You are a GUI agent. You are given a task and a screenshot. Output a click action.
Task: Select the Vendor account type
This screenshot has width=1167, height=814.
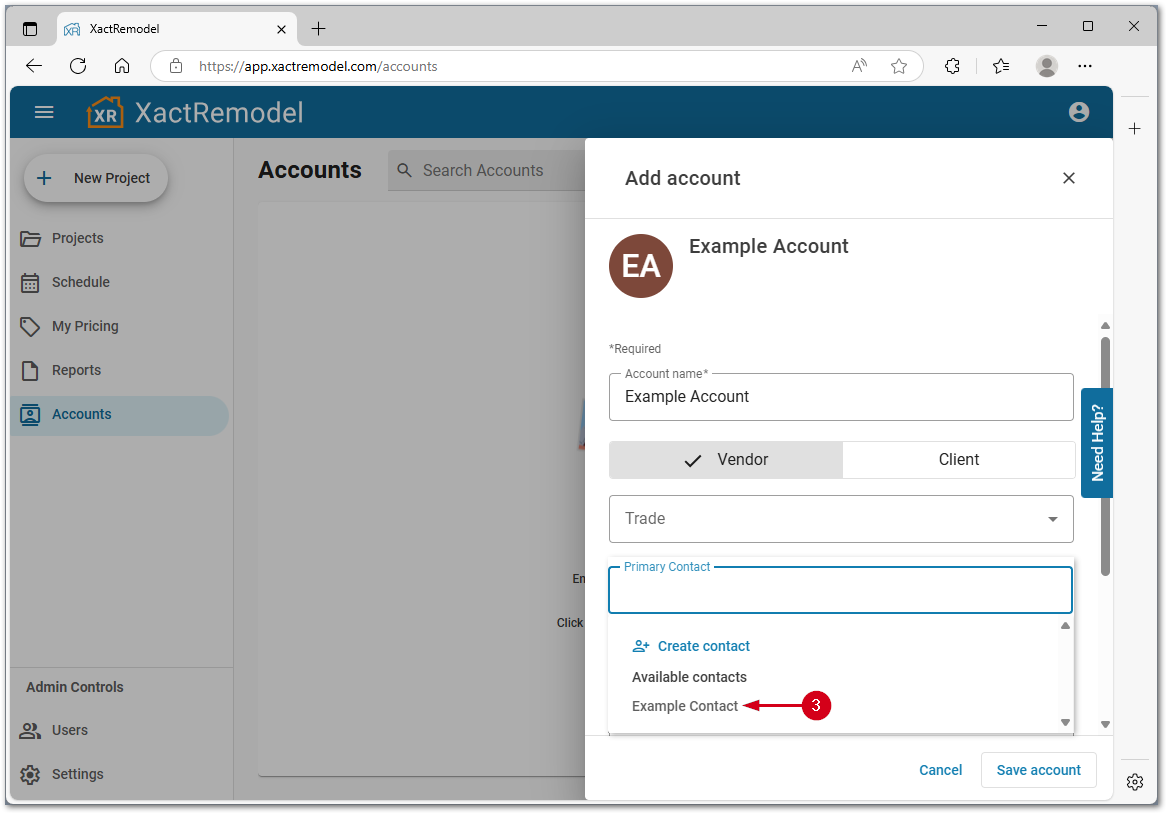click(726, 460)
